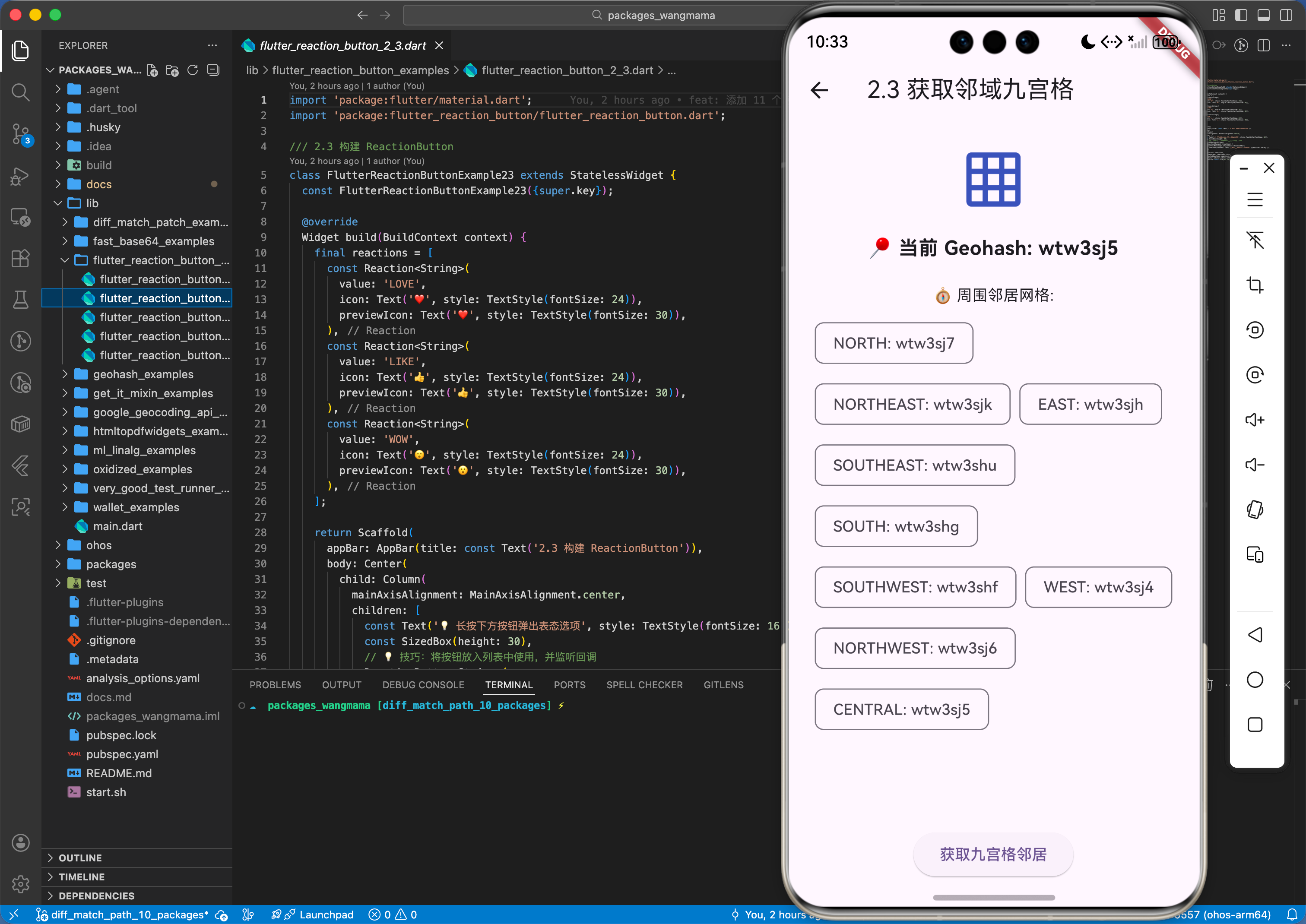Switch to the PROBLEMS tab
This screenshot has height=924, width=1306.
point(275,685)
